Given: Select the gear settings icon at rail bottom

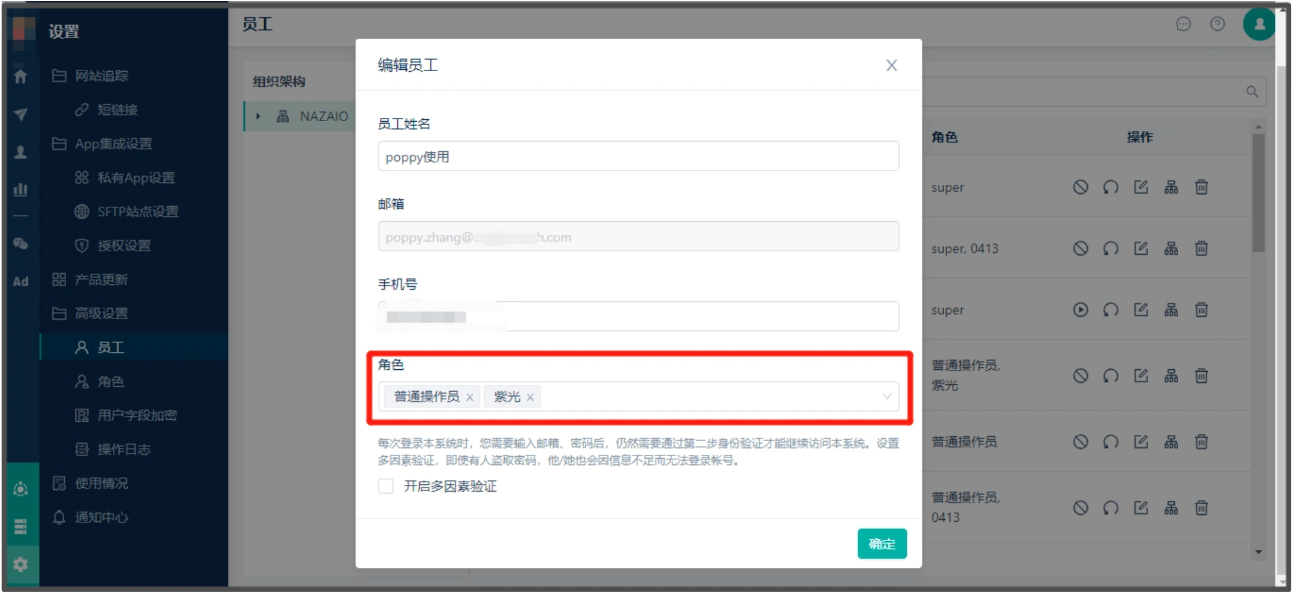Looking at the screenshot, I should click(x=20, y=565).
